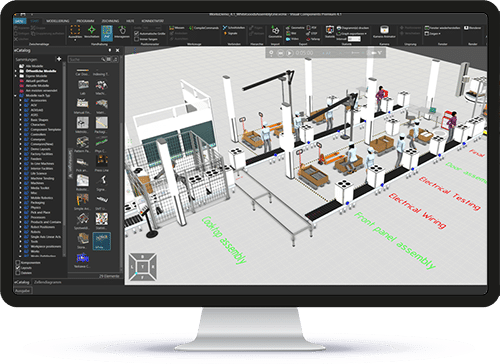Open the Zeigen dropdown
Screen dimensions: 500x364
(440, 34)
